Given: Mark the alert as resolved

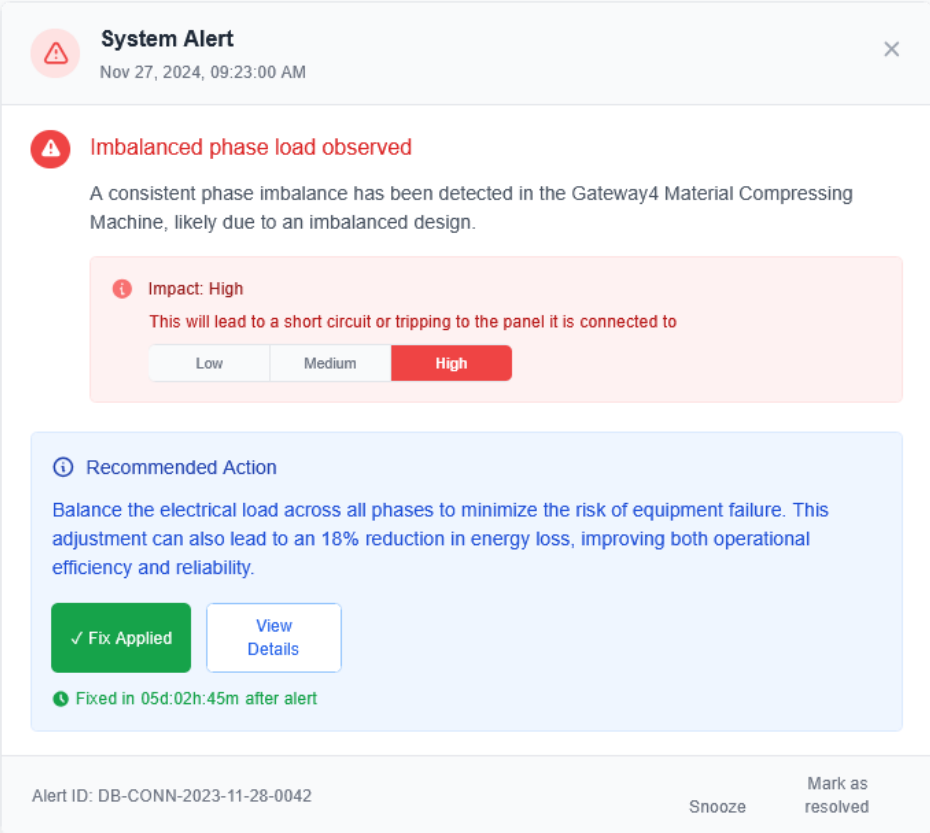Looking at the screenshot, I should coord(837,795).
